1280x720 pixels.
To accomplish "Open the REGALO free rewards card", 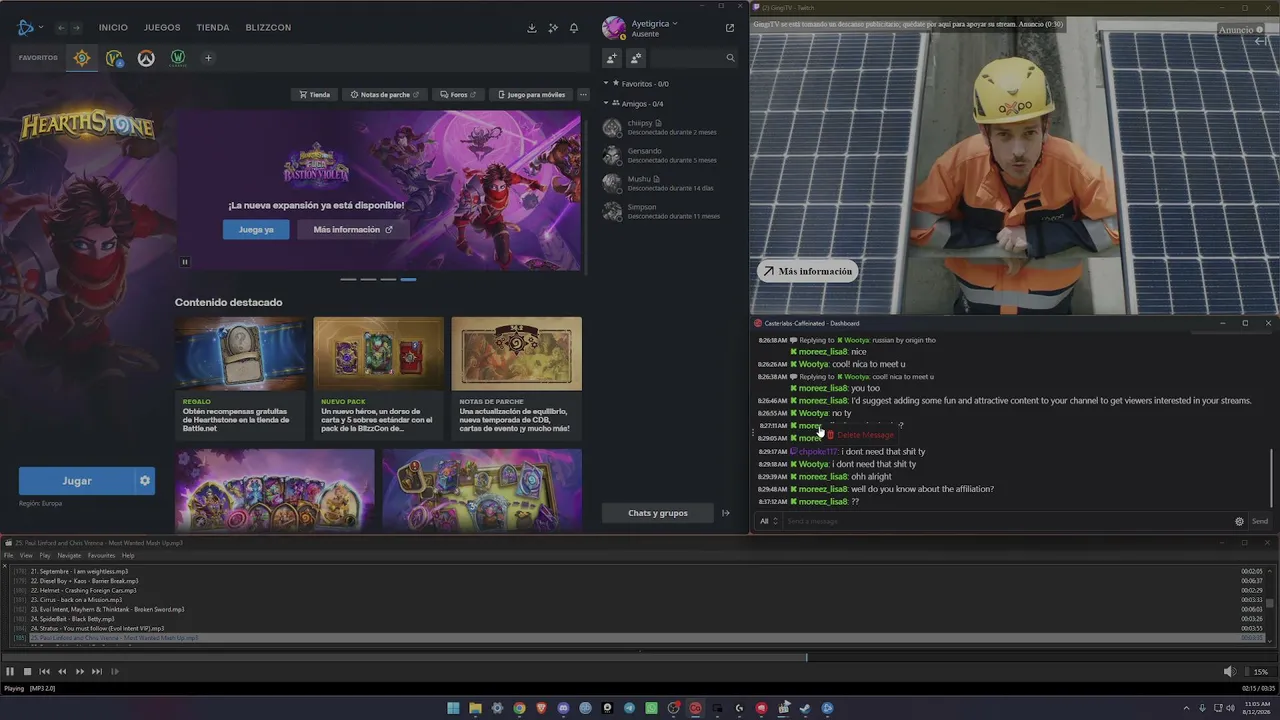I will (x=240, y=378).
